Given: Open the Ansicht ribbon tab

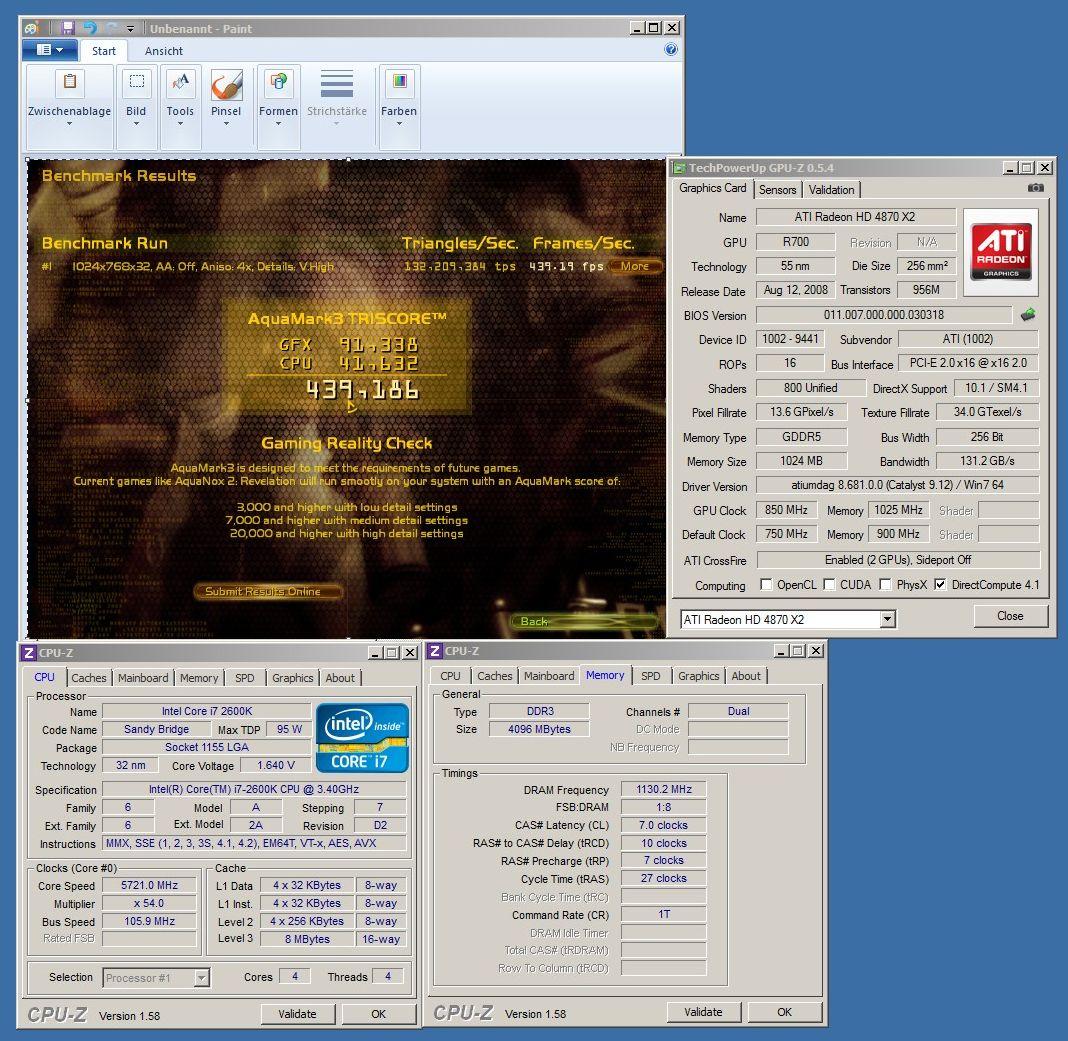Looking at the screenshot, I should [x=163, y=51].
